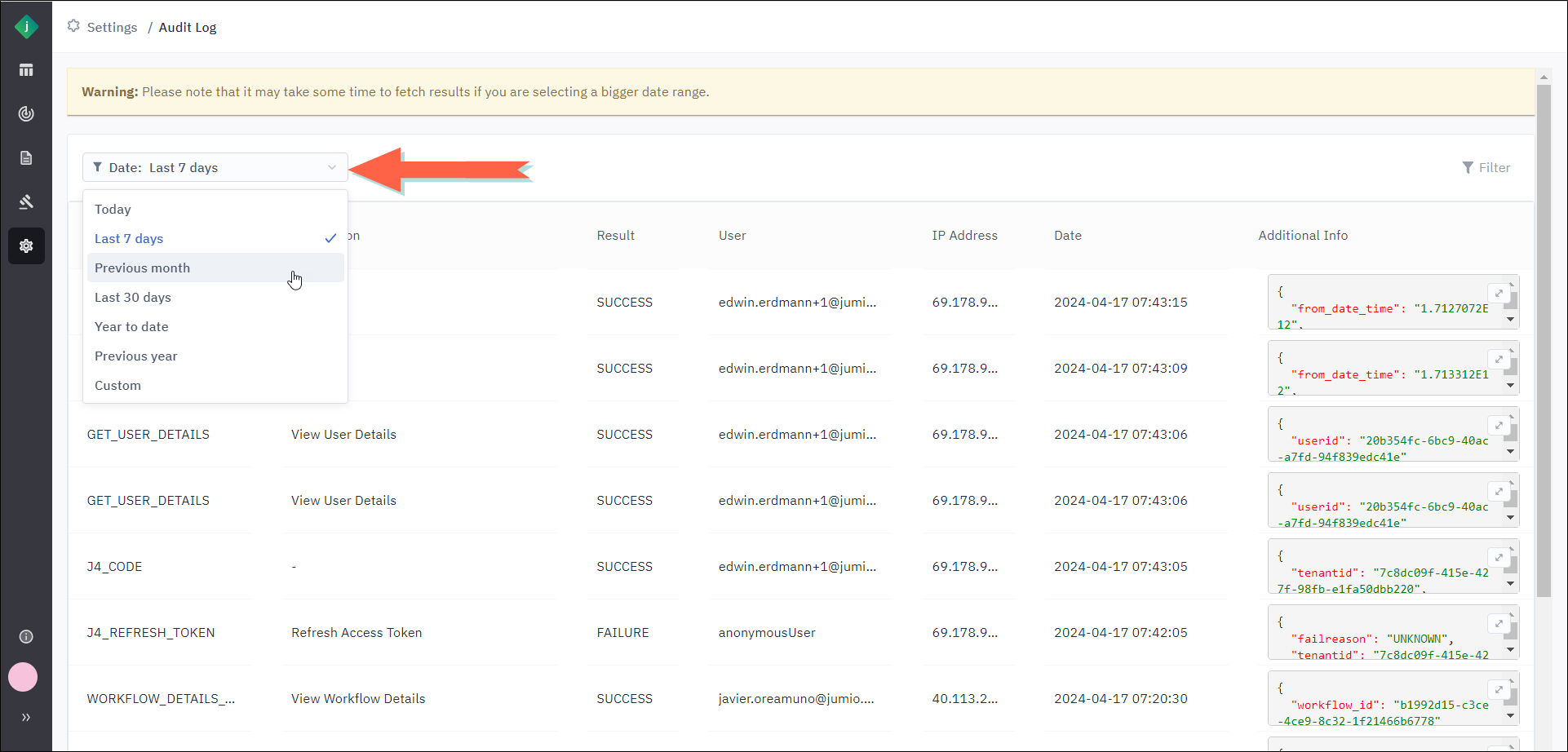This screenshot has height=752, width=1568.
Task: Select Last 30 days option
Action: click(133, 298)
